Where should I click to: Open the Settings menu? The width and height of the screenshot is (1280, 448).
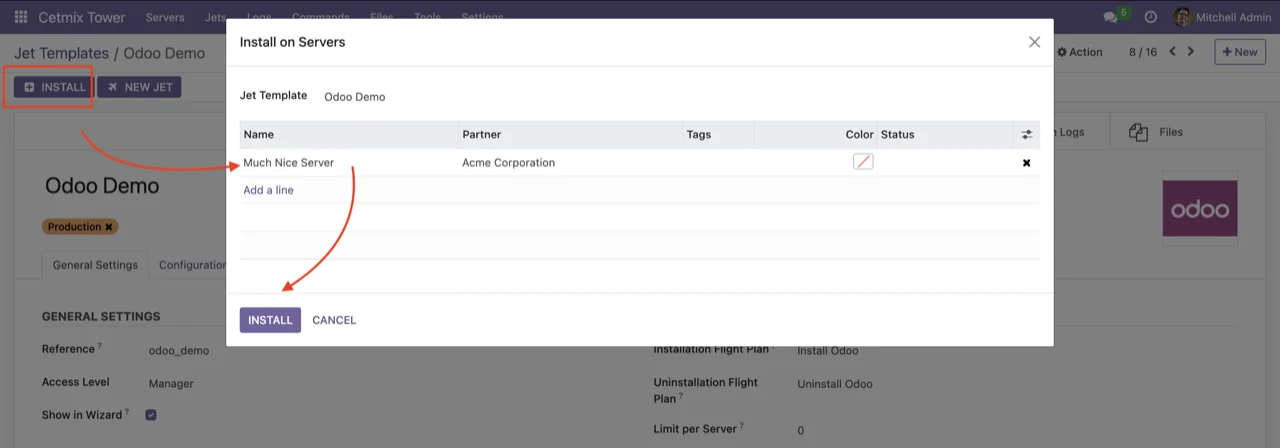pyautogui.click(x=482, y=17)
